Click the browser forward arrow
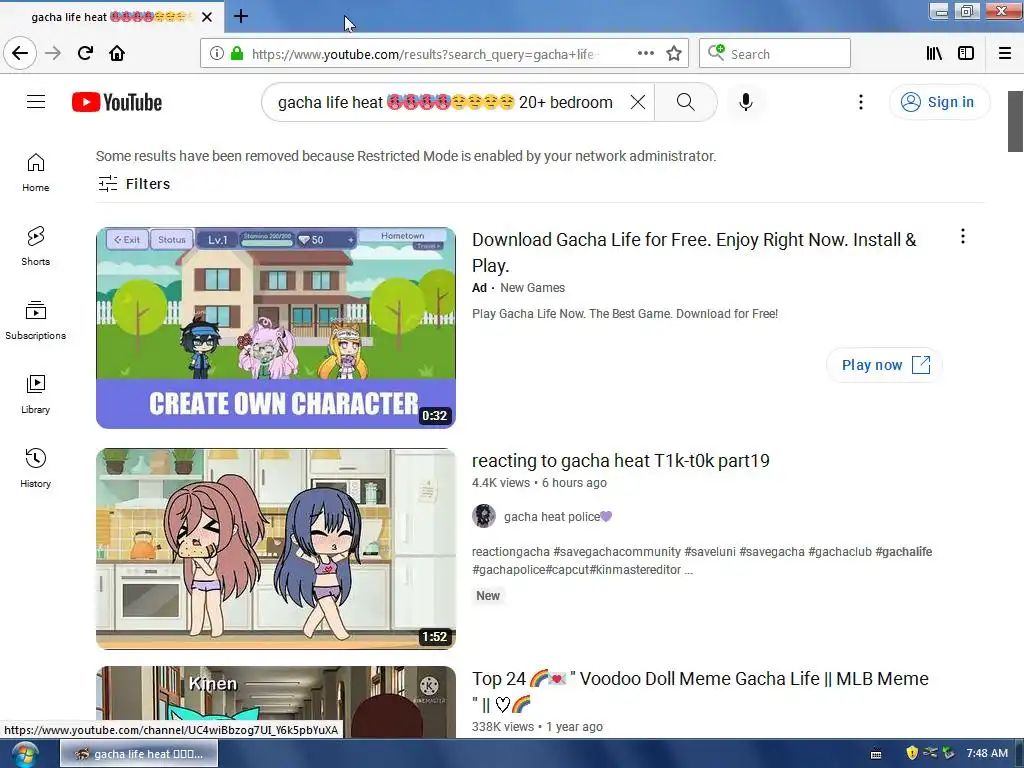Viewport: 1024px width, 768px height. click(x=53, y=53)
